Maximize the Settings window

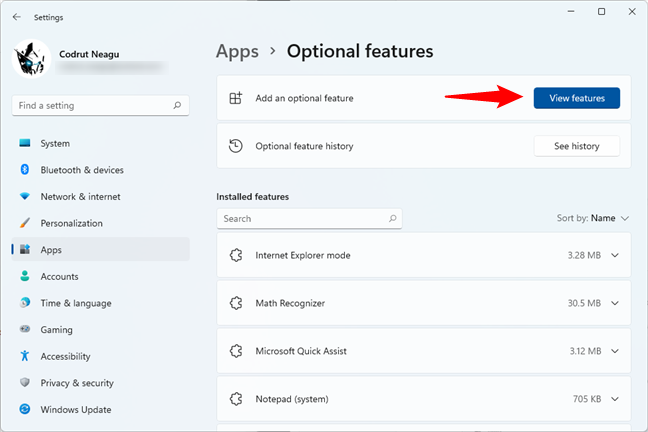pyautogui.click(x=602, y=12)
